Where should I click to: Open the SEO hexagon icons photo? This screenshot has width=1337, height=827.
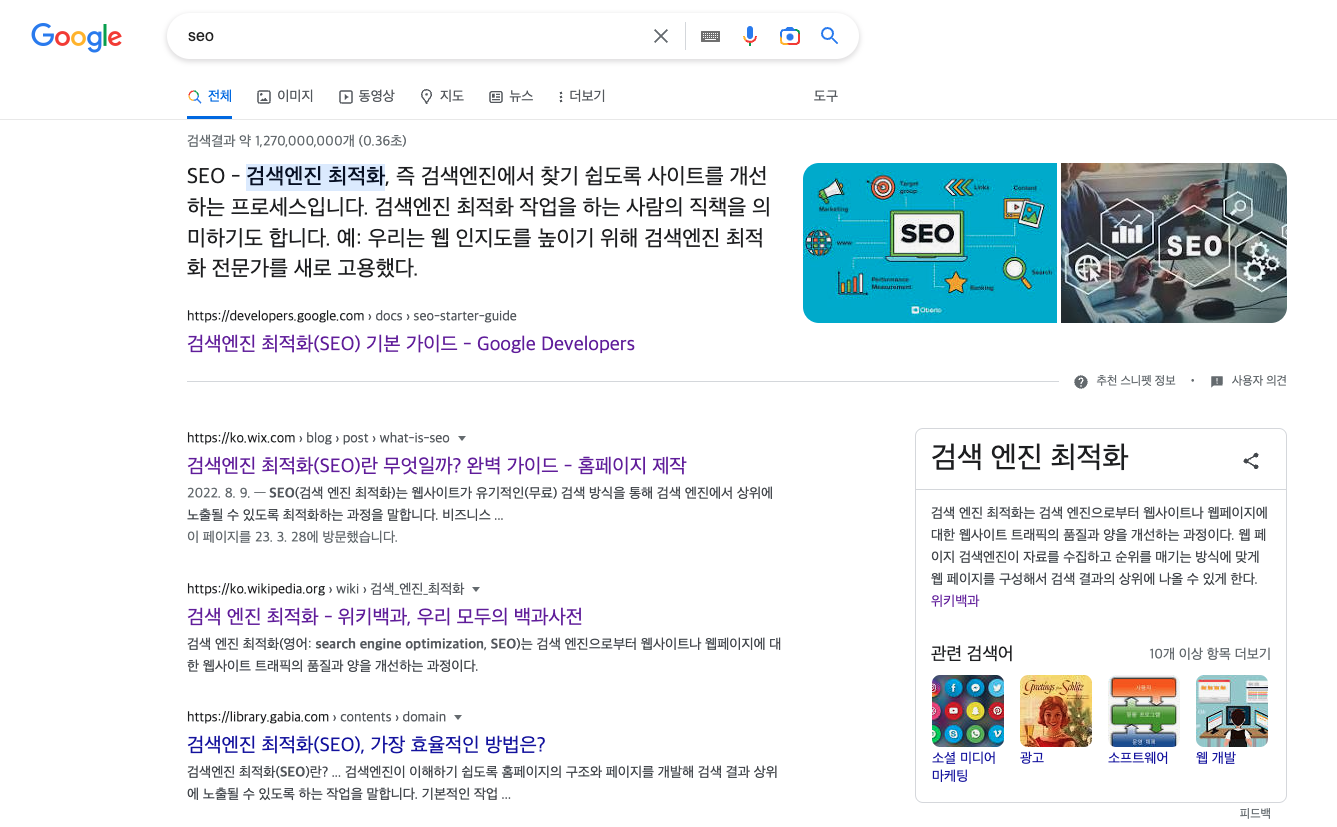1174,243
